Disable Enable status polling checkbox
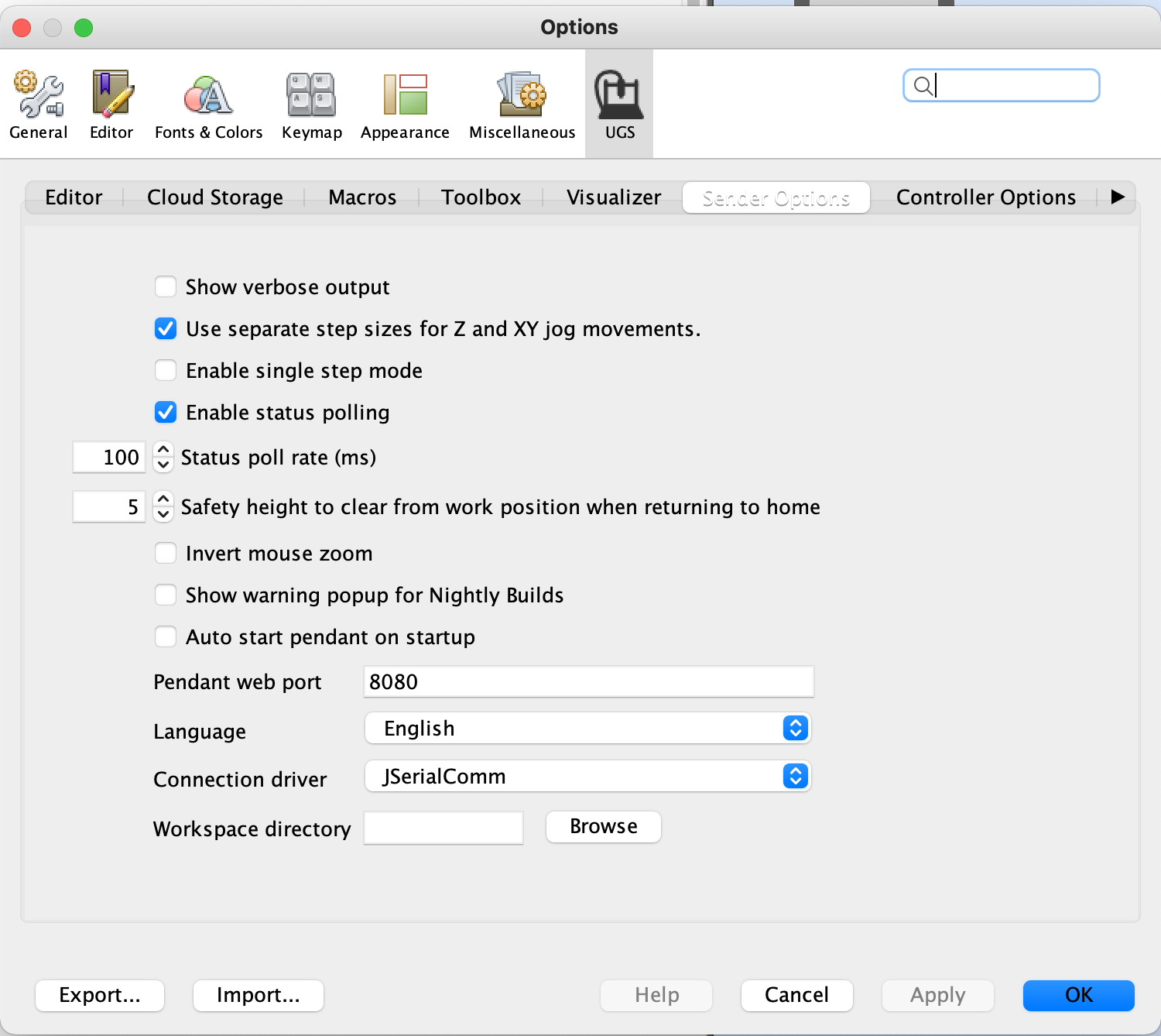The height and width of the screenshot is (1036, 1161). pyautogui.click(x=166, y=413)
